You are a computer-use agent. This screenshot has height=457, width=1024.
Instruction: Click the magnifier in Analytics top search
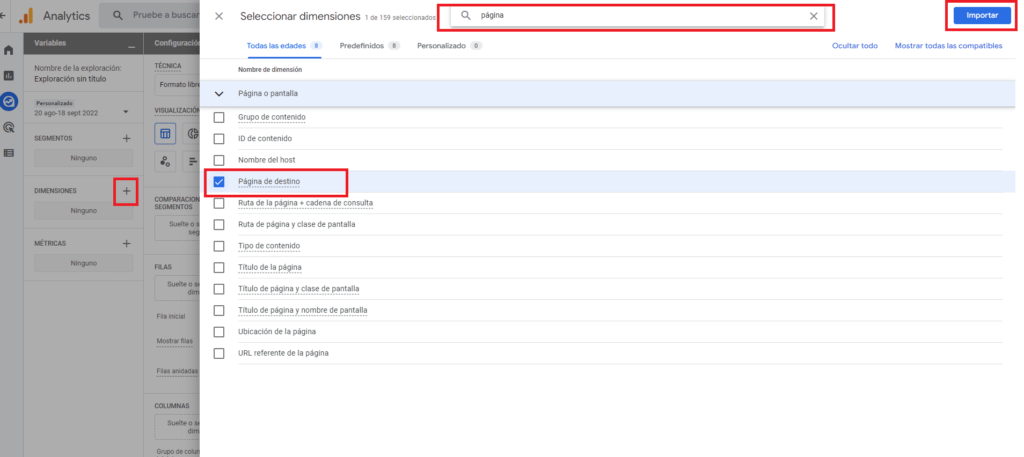coord(118,16)
